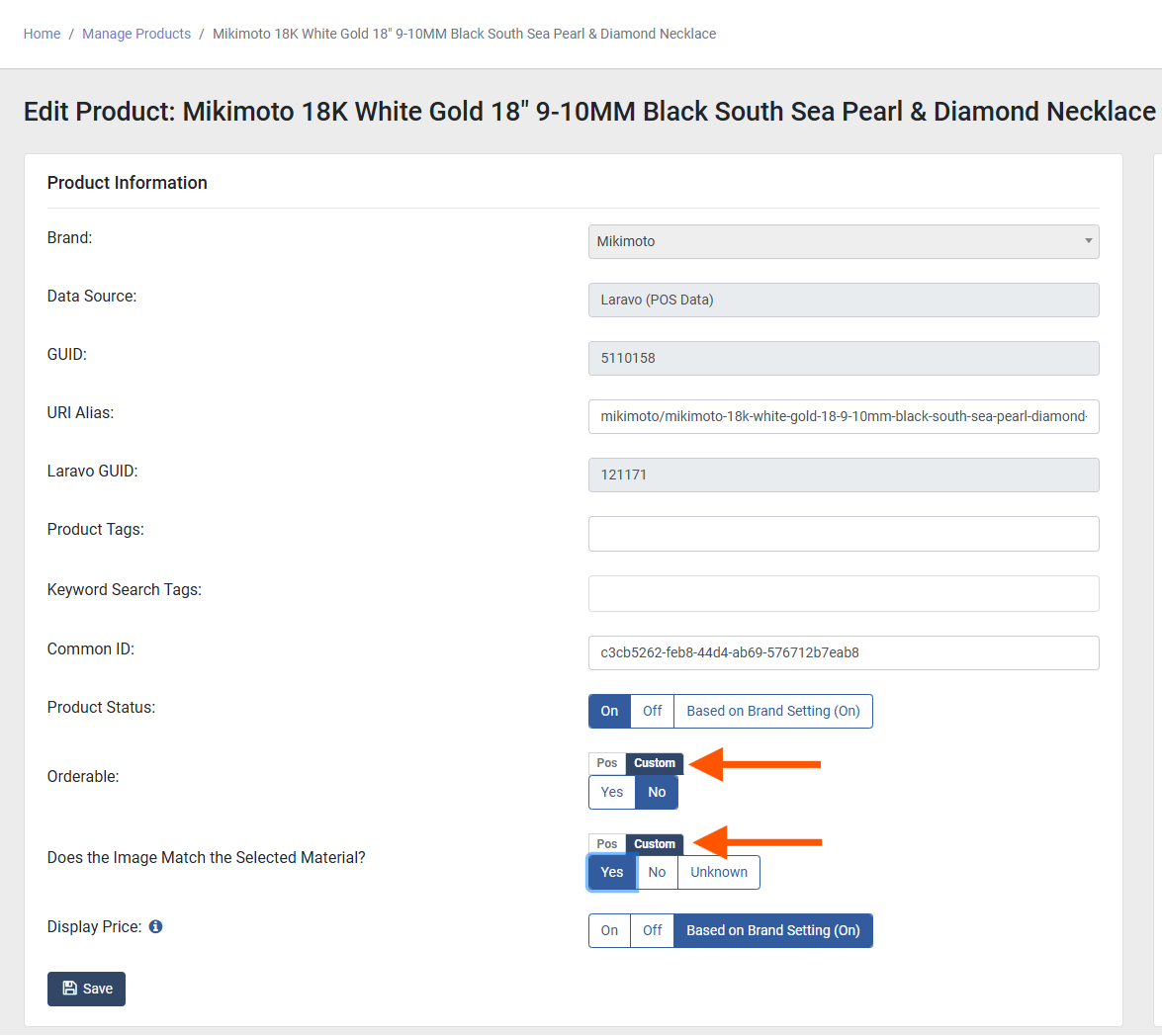
Task: Click the Data Source field Laravo (POS Data)
Action: (844, 300)
